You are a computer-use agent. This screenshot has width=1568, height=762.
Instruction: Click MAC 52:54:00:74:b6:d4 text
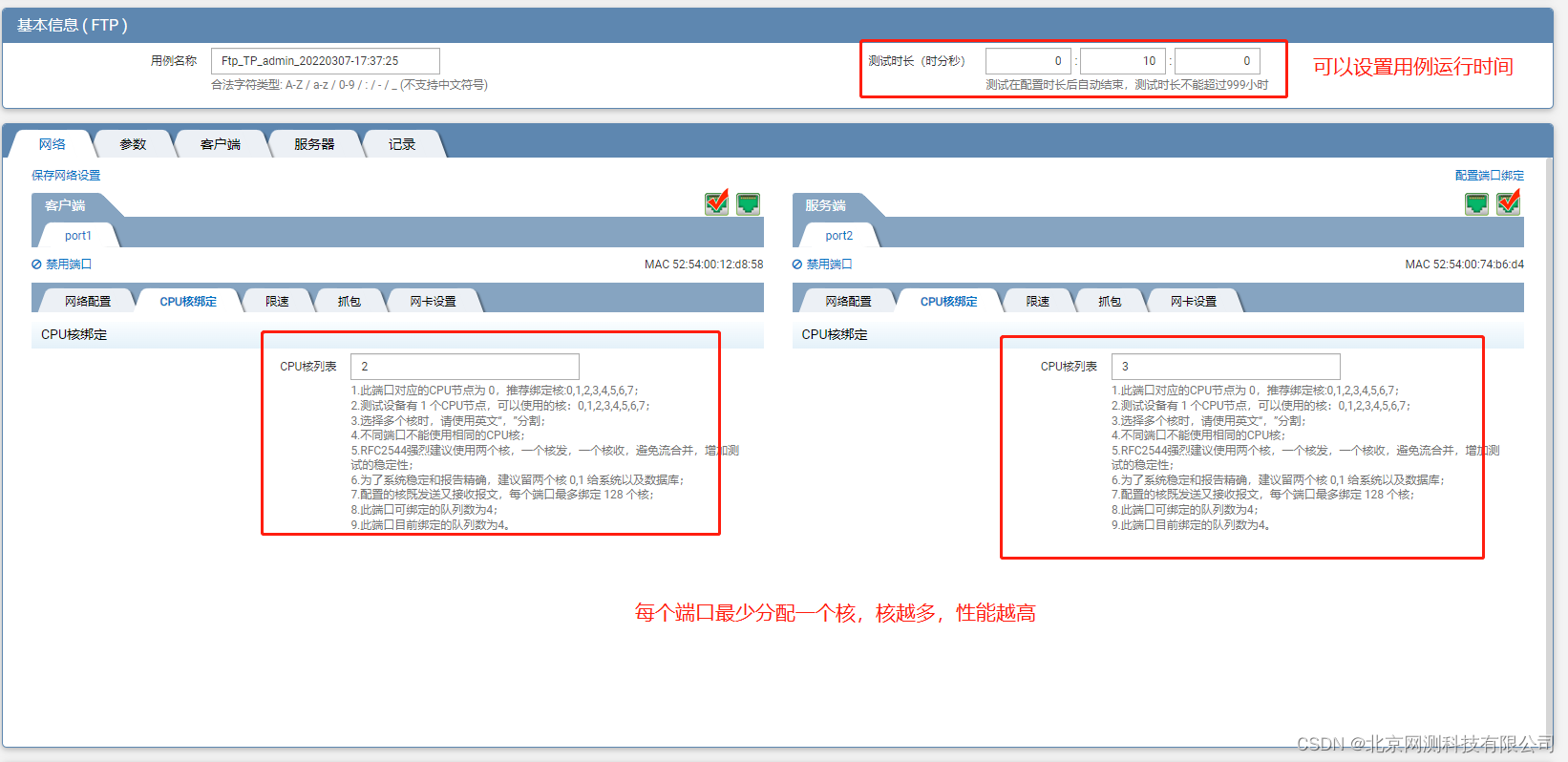[x=1465, y=265]
